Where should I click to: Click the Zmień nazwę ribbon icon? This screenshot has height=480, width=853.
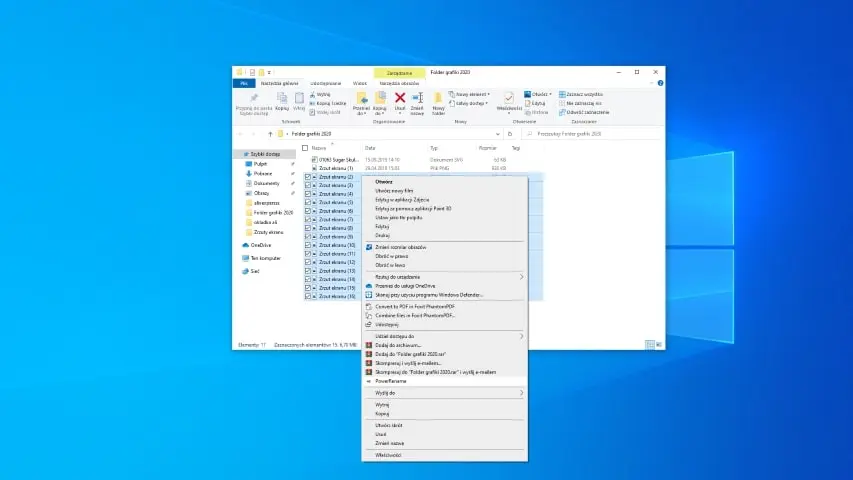tap(417, 99)
